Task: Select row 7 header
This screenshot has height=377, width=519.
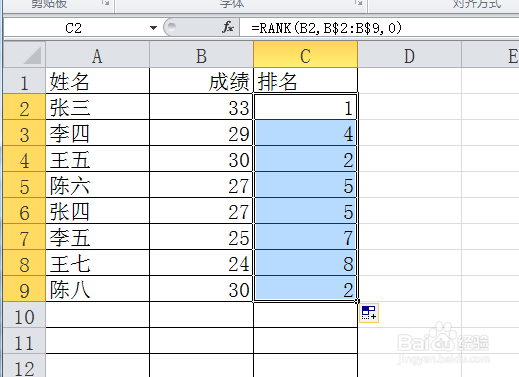Action: pos(24,237)
